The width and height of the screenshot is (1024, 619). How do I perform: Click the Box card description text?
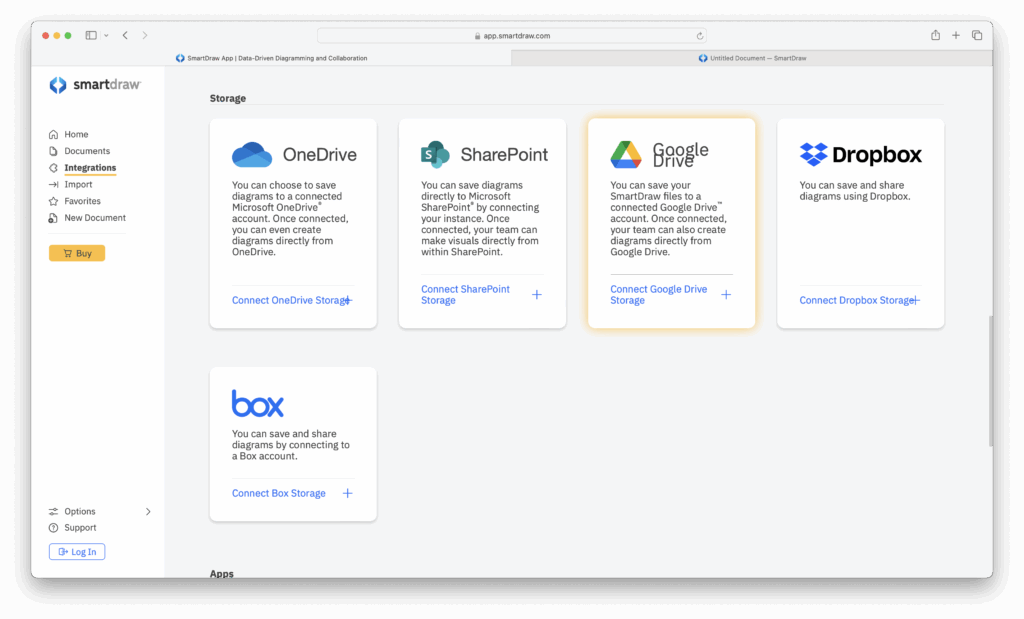pos(291,445)
